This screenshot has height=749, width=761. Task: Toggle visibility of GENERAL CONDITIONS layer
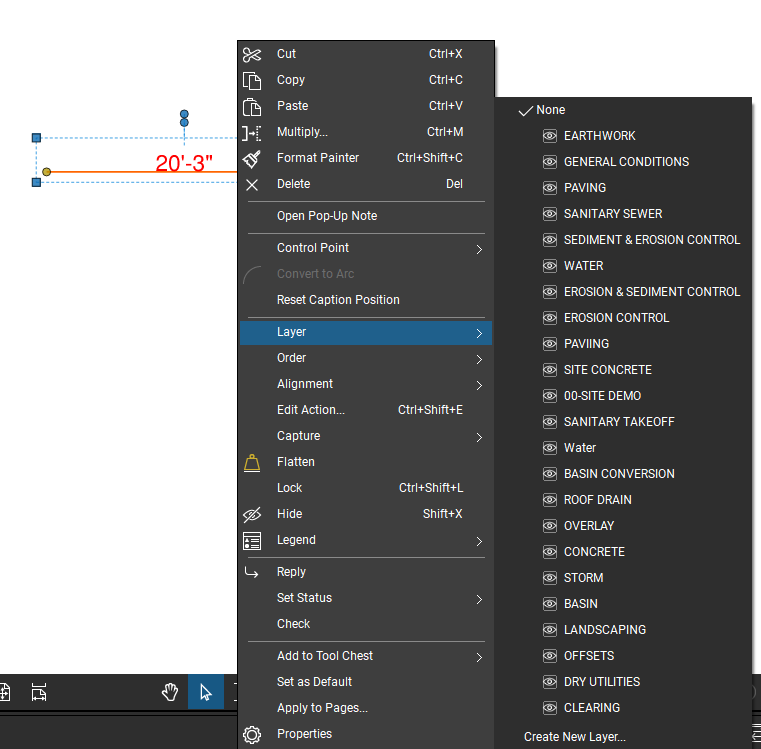coord(549,162)
